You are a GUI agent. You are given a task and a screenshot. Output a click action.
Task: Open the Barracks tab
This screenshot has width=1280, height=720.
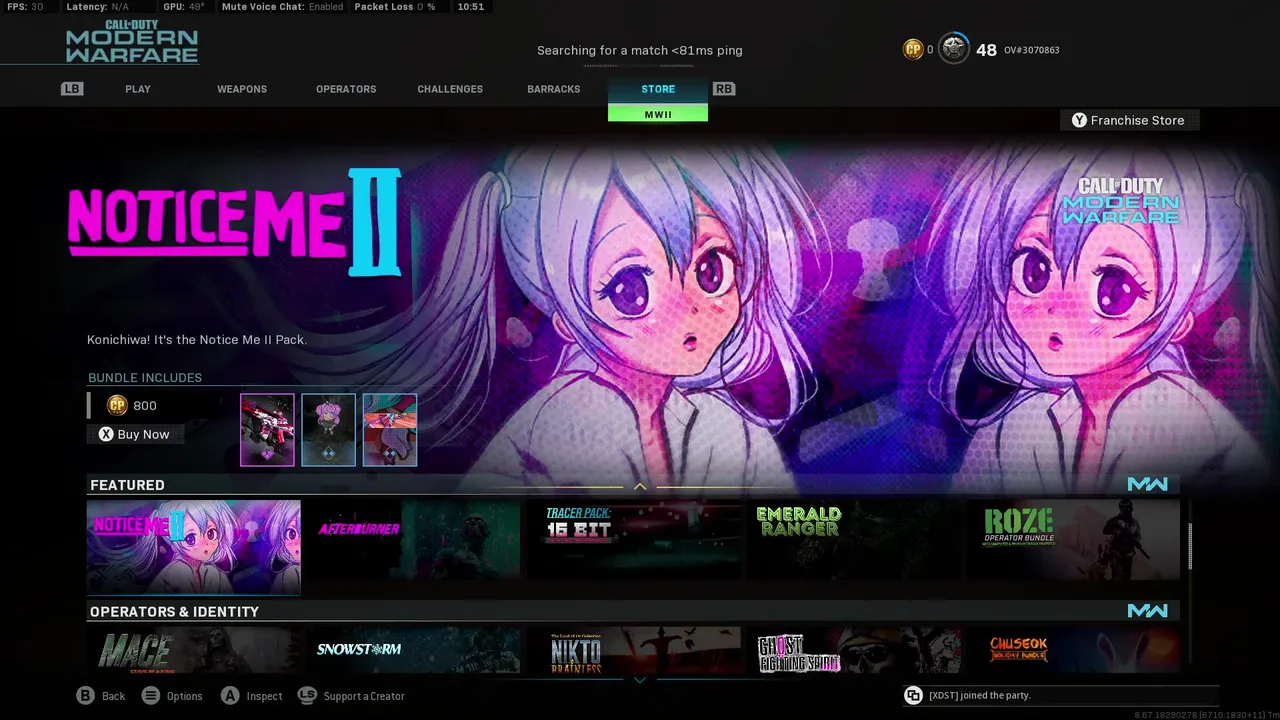554,89
